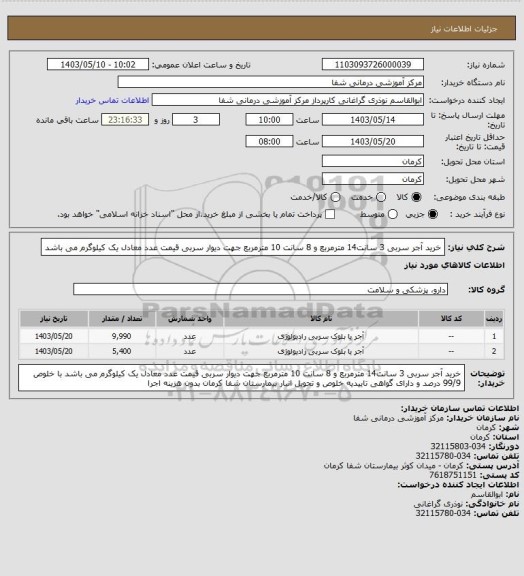Click the postal code 7618751151
524x576 pixels.
point(453,475)
